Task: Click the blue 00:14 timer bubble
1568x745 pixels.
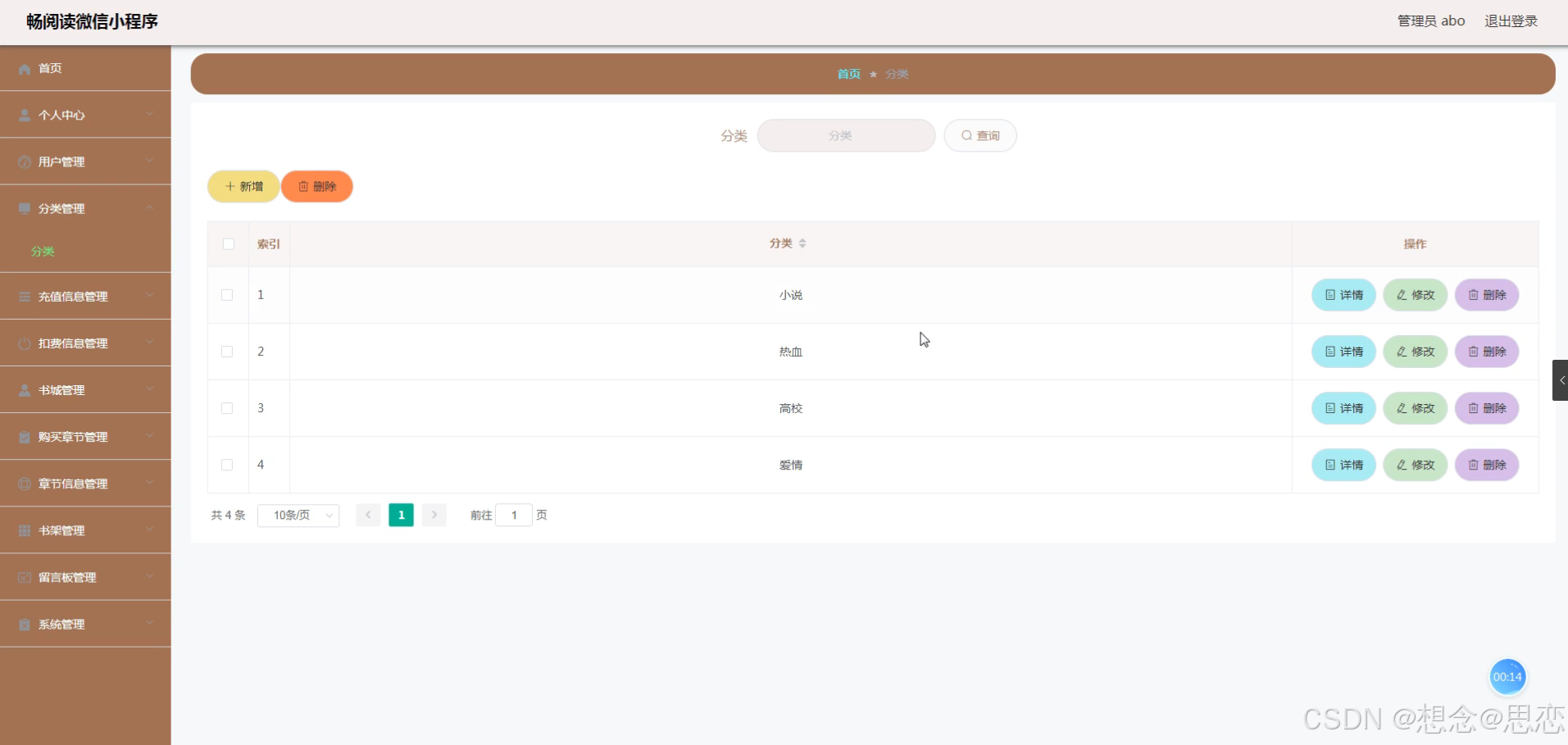Action: [1507, 677]
